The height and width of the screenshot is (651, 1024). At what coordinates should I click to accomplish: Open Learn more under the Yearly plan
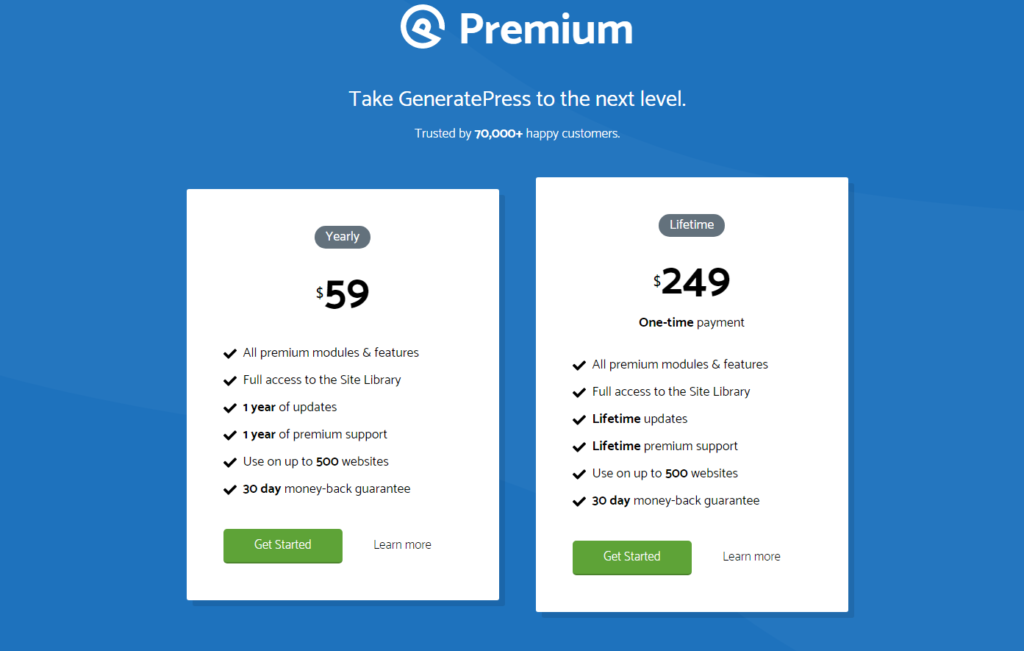click(402, 544)
